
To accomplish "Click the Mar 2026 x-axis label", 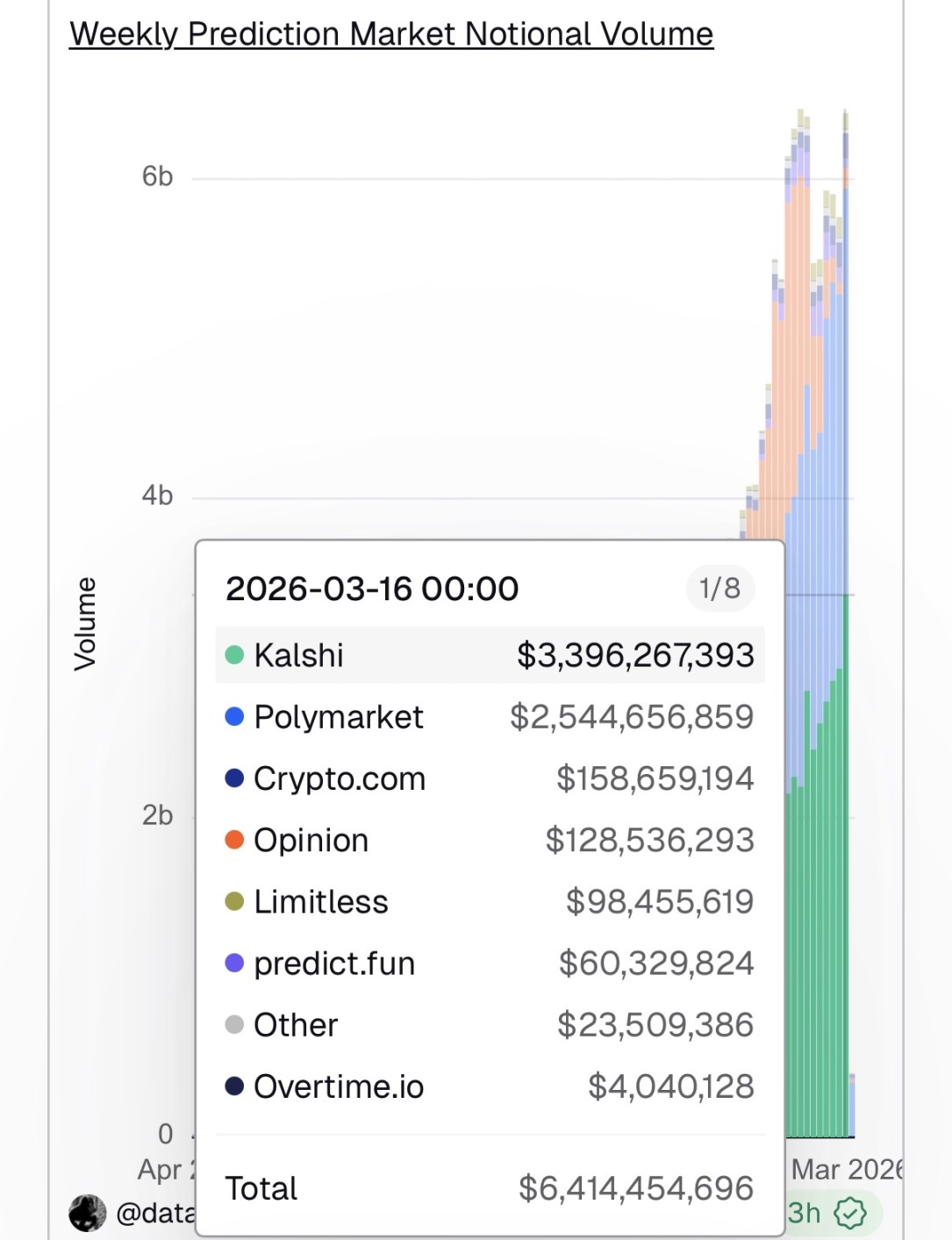I will [x=846, y=1169].
